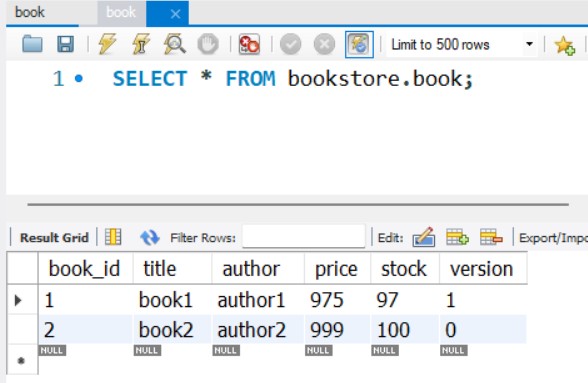Screen dimensions: 588x383
Task: Select book_id cell of book2 row
Action: click(x=85, y=330)
